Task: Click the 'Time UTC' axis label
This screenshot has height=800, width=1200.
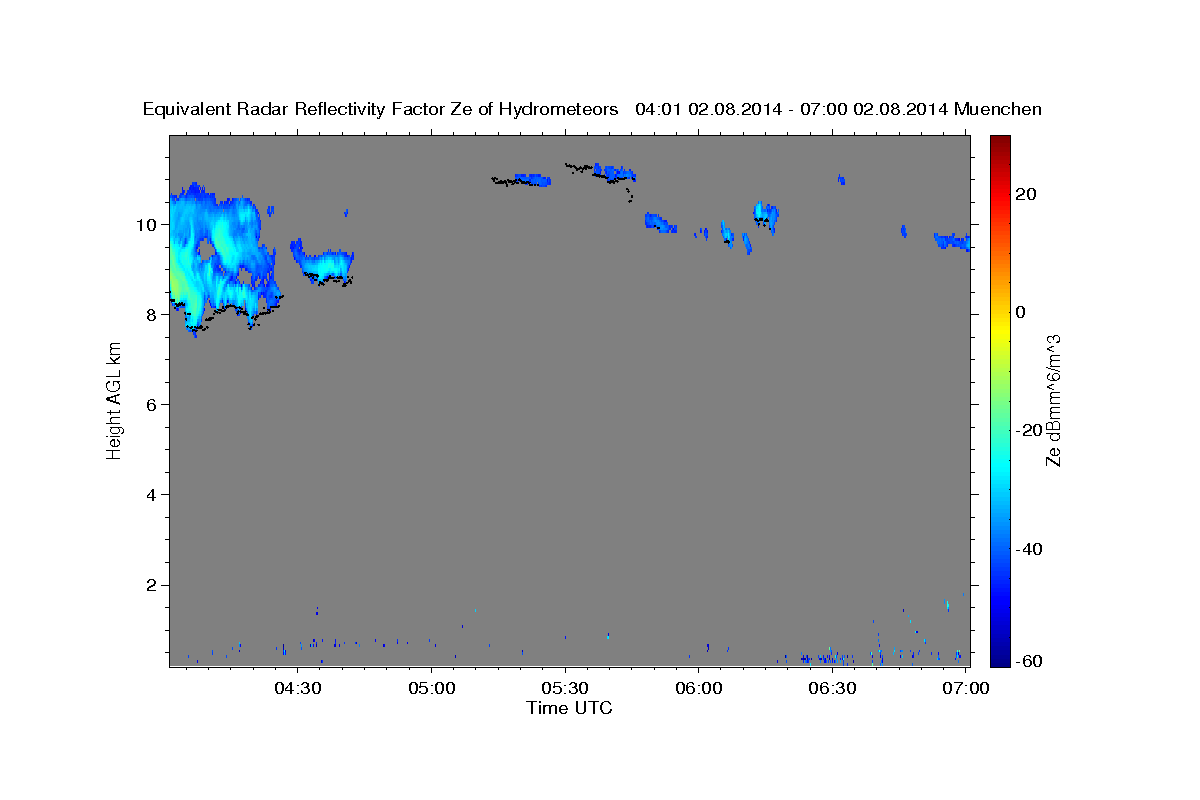Action: 569,708
